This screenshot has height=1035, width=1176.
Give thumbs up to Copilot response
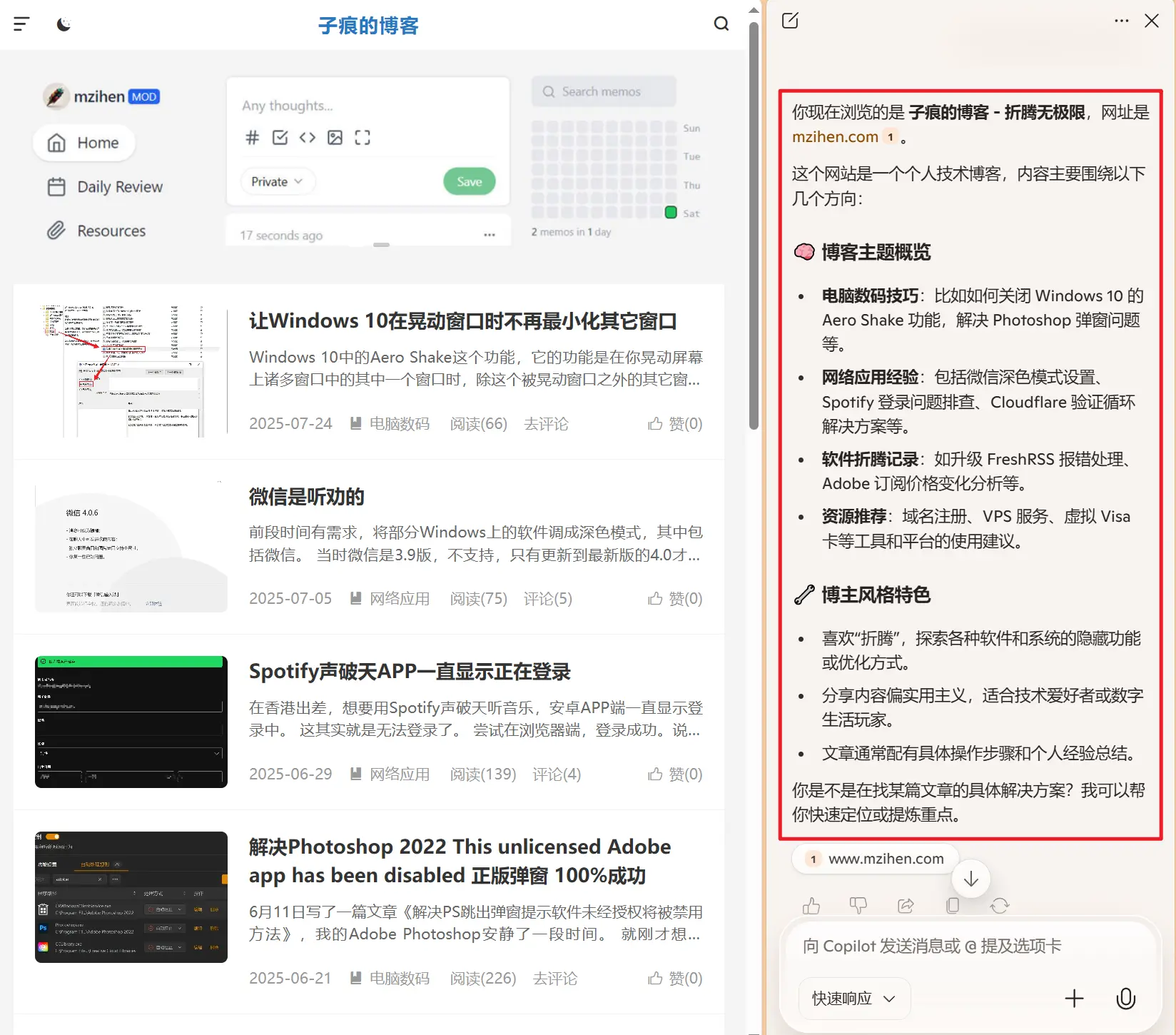[811, 906]
